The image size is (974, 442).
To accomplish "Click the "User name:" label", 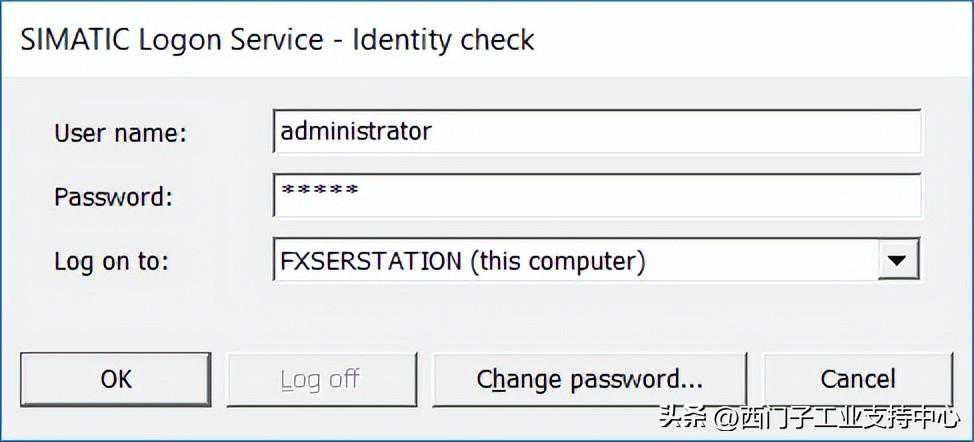I will coord(120,133).
